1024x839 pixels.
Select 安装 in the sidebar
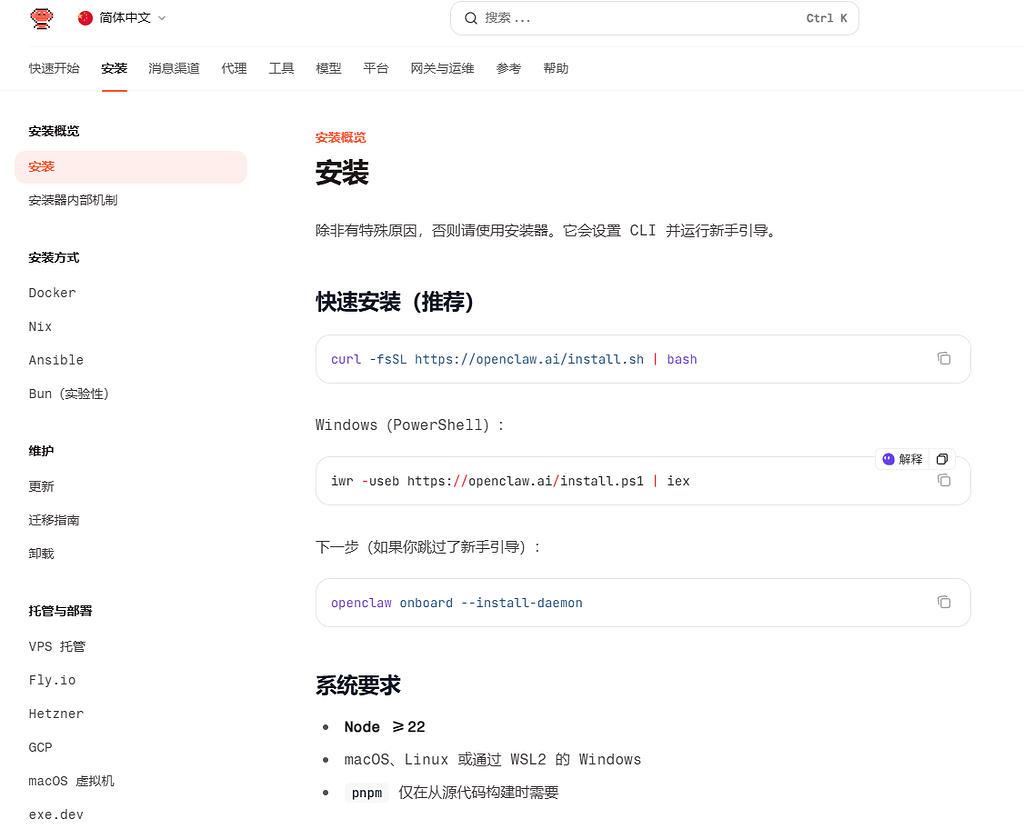point(131,167)
